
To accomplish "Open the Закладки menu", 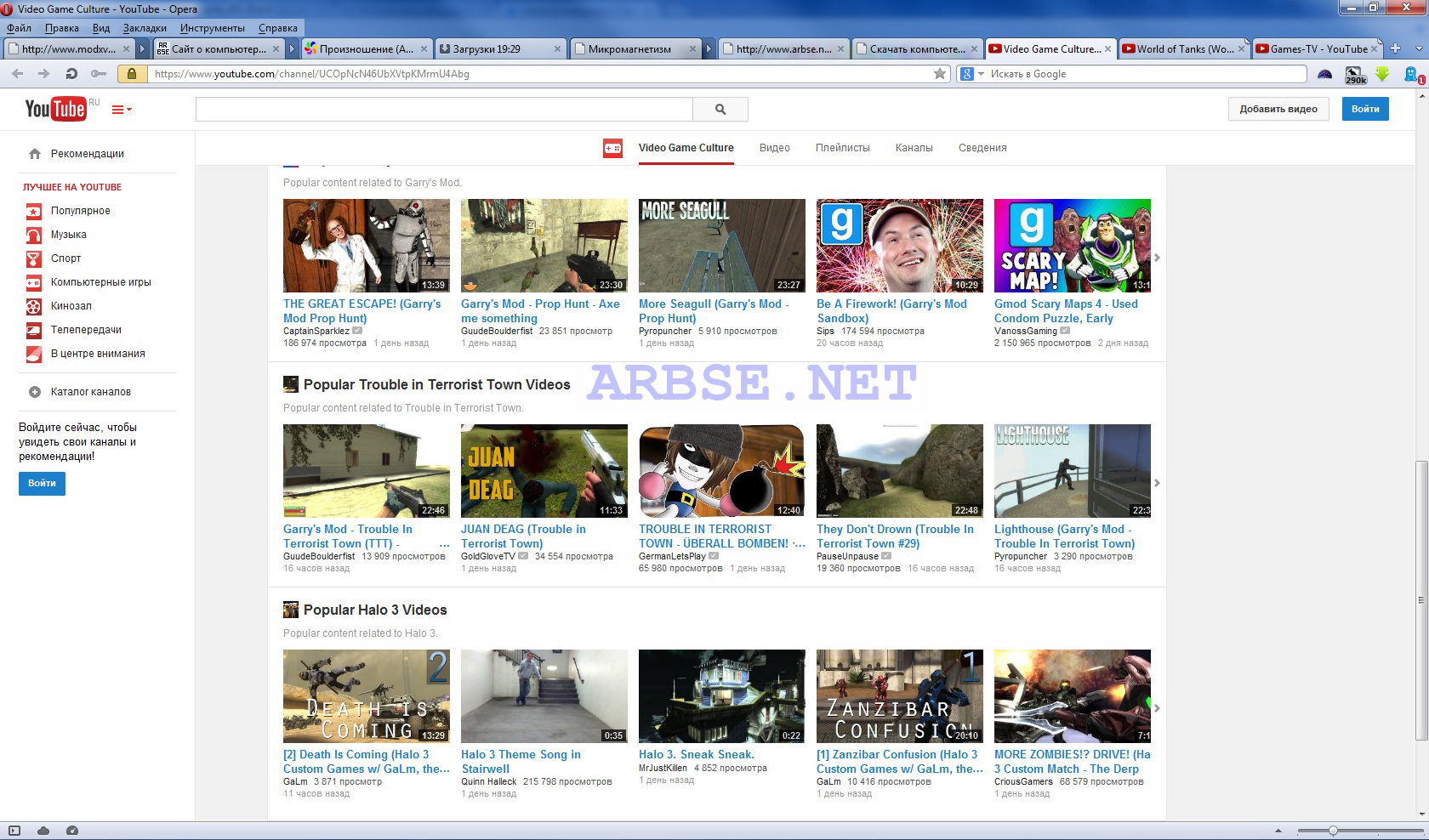I will 145,28.
